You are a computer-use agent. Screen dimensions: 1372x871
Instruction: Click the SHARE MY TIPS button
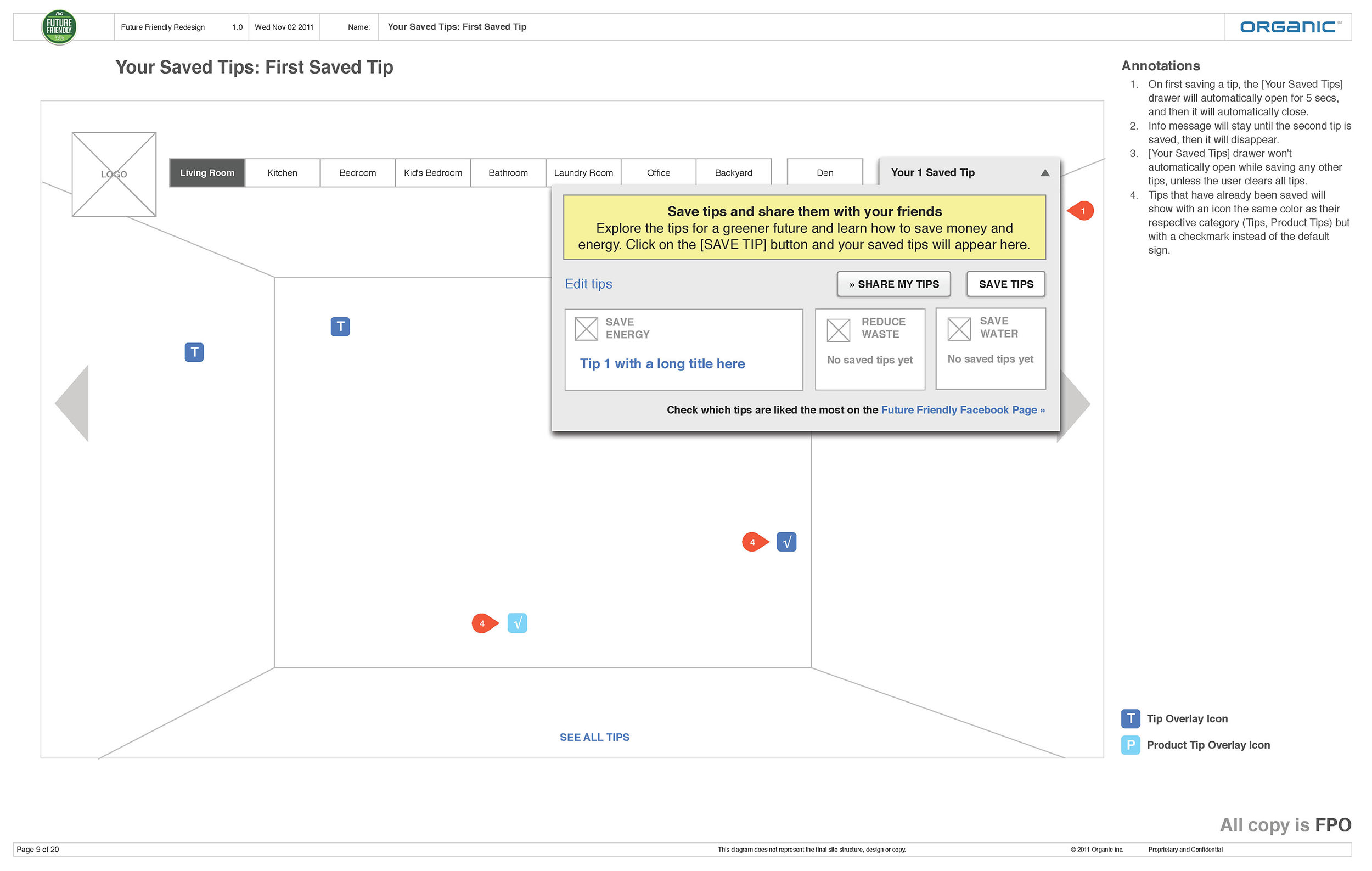(894, 284)
